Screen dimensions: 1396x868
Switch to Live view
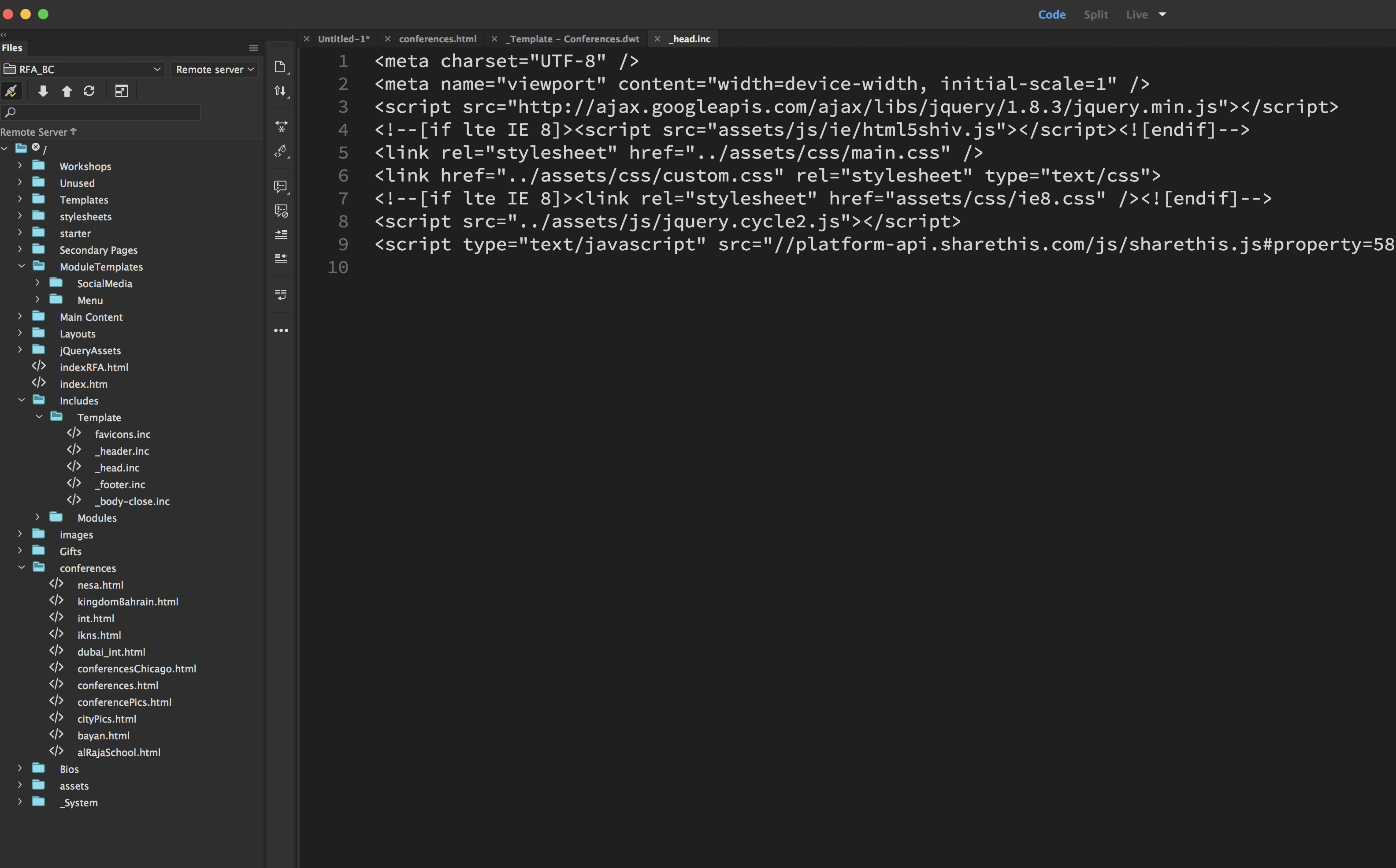[1136, 15]
